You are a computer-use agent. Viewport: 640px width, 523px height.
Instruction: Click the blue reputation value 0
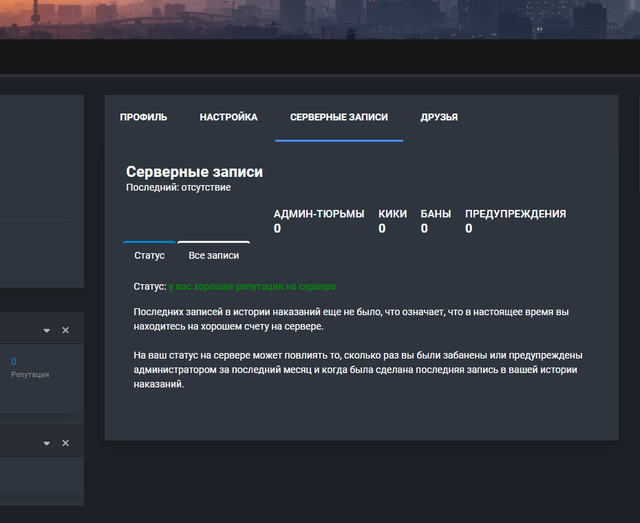(x=14, y=361)
